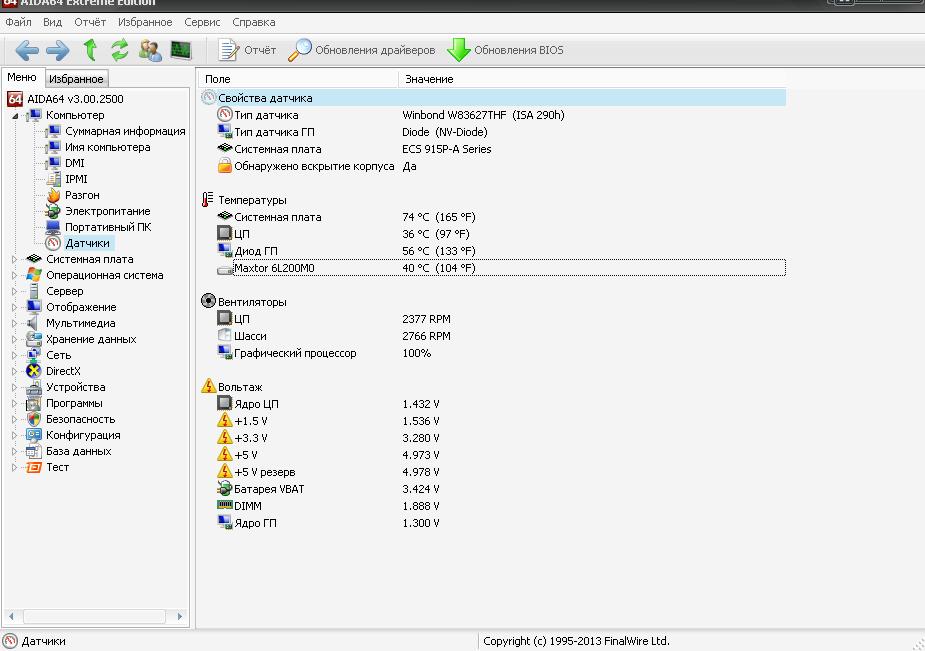The width and height of the screenshot is (925, 651).
Task: Open the Справка menu
Action: pos(253,22)
